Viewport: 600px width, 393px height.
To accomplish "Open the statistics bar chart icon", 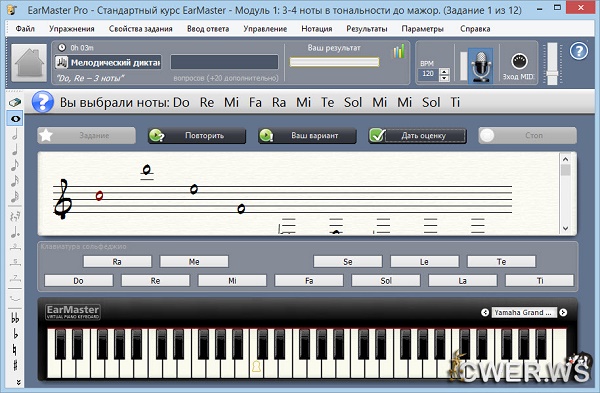I will (x=399, y=51).
